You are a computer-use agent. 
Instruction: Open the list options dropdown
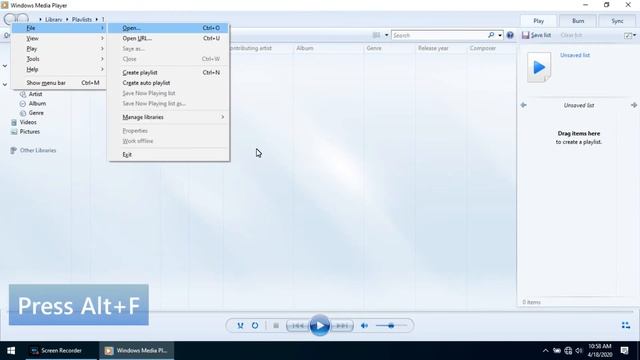coord(630,36)
